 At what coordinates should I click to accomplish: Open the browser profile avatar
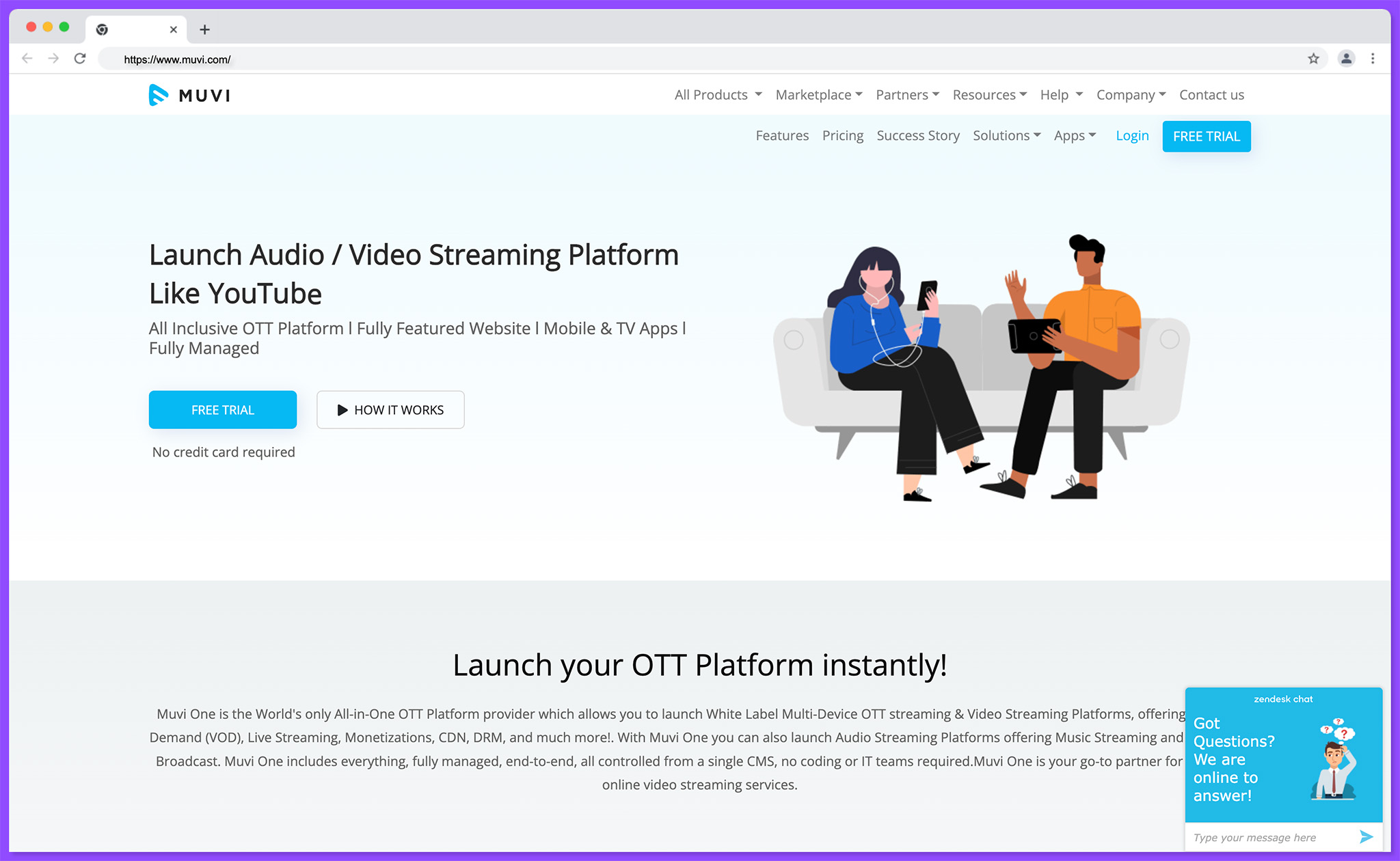coord(1346,59)
